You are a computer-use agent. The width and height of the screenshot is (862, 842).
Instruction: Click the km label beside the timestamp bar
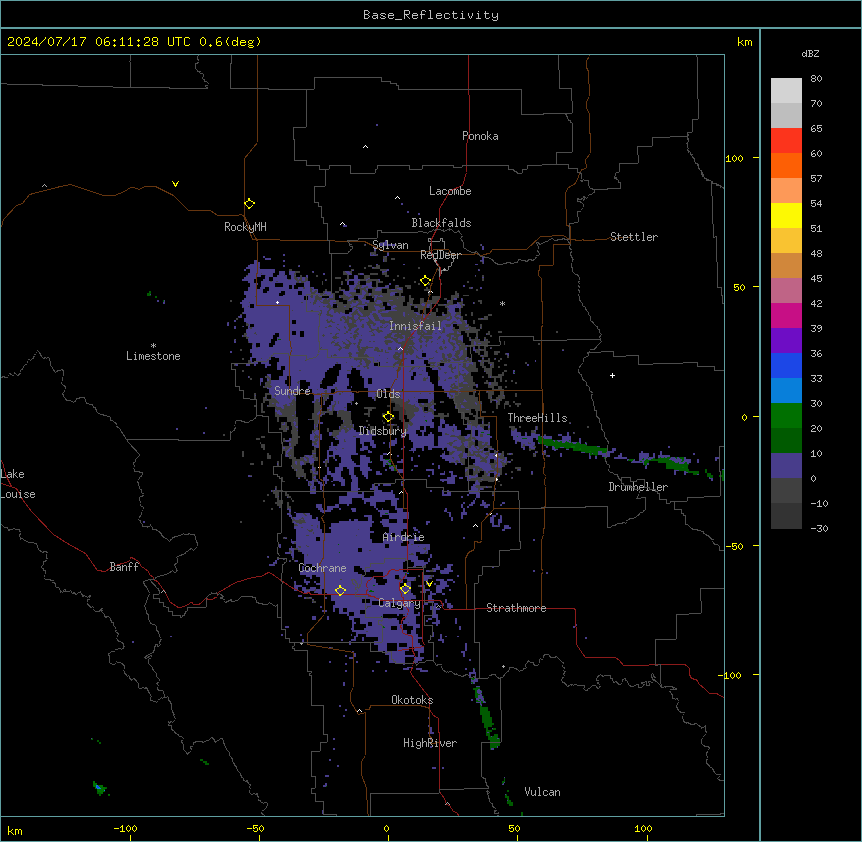[744, 42]
